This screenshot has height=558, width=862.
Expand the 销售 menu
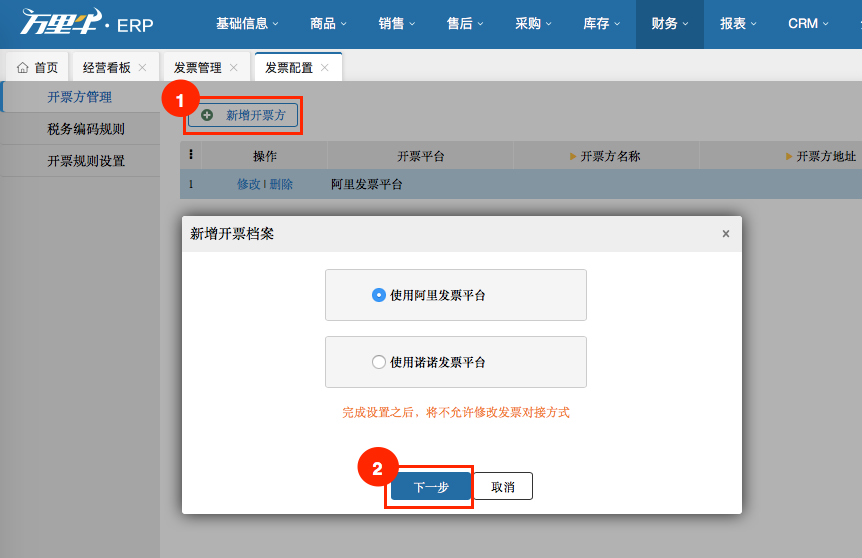[396, 24]
